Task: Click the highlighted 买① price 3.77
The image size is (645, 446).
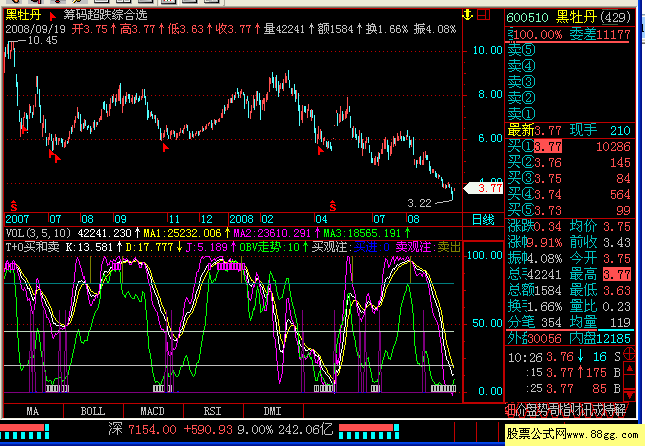Action: (548, 146)
